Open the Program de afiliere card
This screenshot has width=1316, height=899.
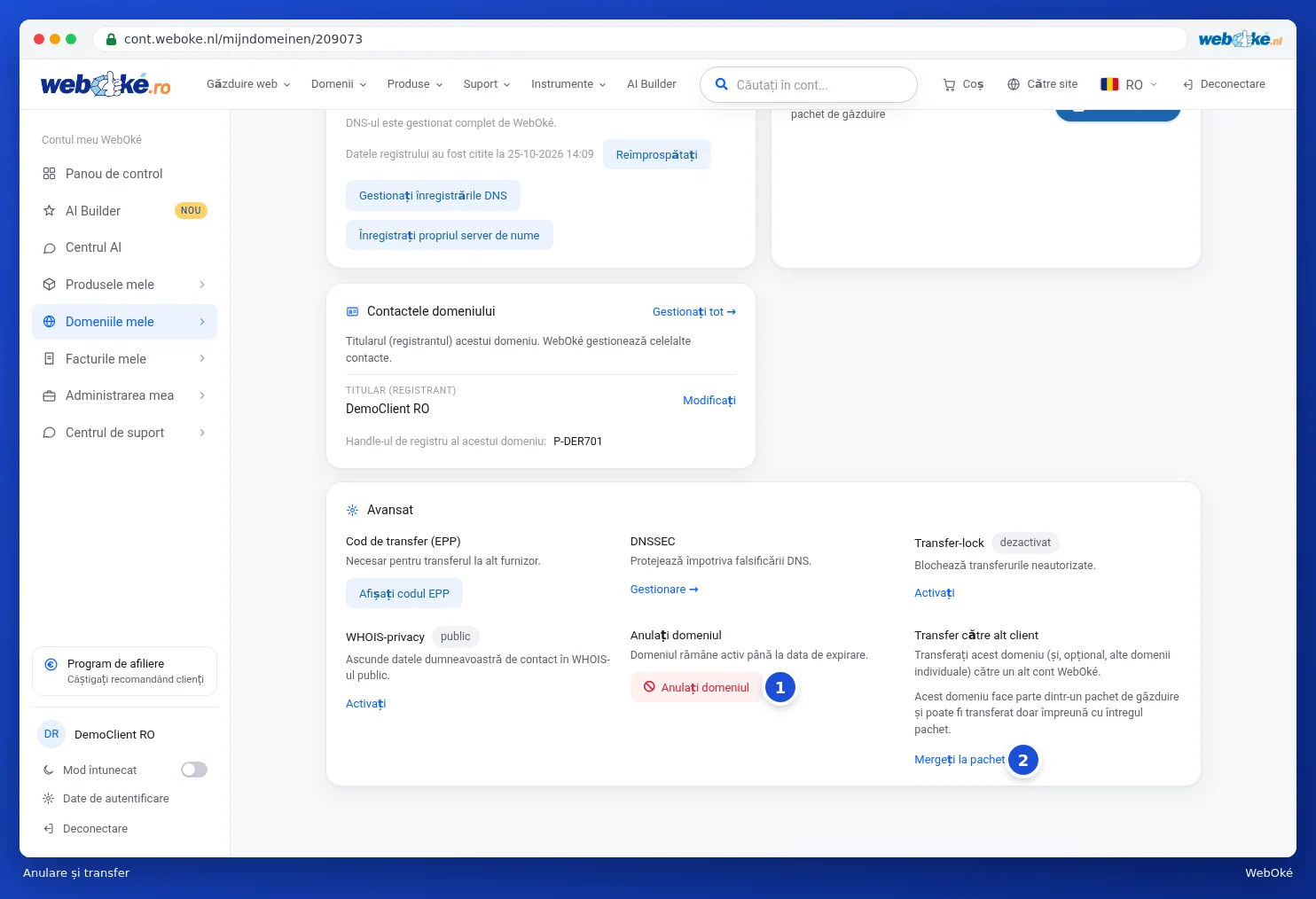[x=124, y=671]
